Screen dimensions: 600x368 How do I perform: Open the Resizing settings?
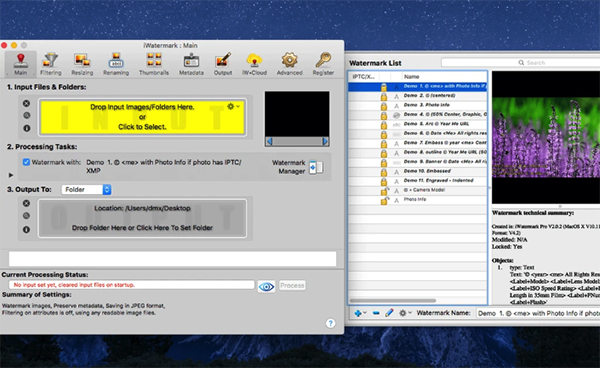(82, 64)
